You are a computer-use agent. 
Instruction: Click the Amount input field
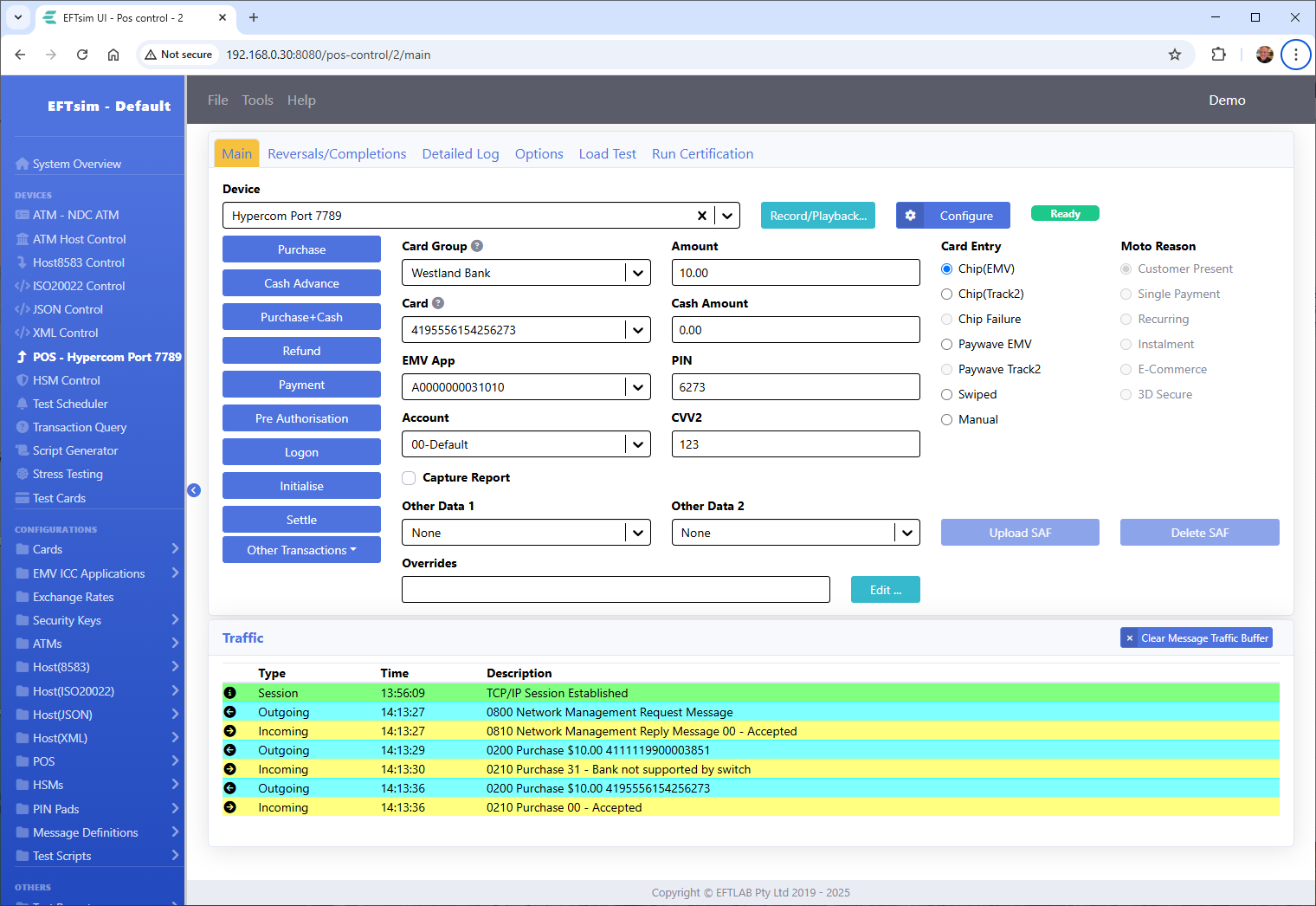pyautogui.click(x=796, y=273)
